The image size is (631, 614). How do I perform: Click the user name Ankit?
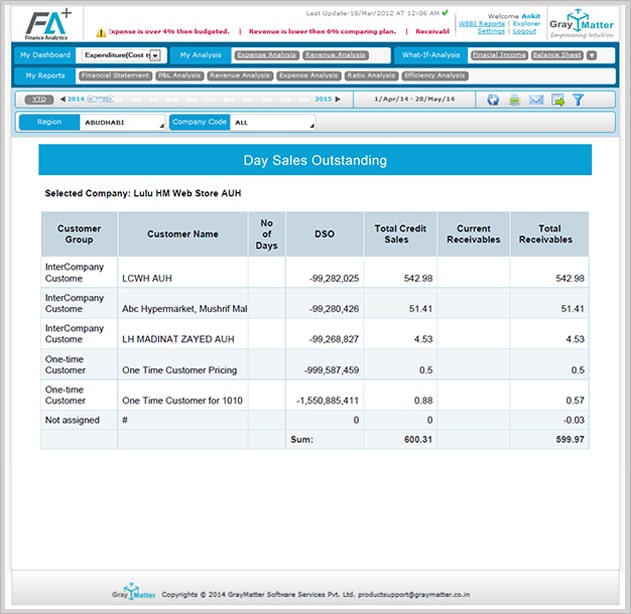pos(531,16)
